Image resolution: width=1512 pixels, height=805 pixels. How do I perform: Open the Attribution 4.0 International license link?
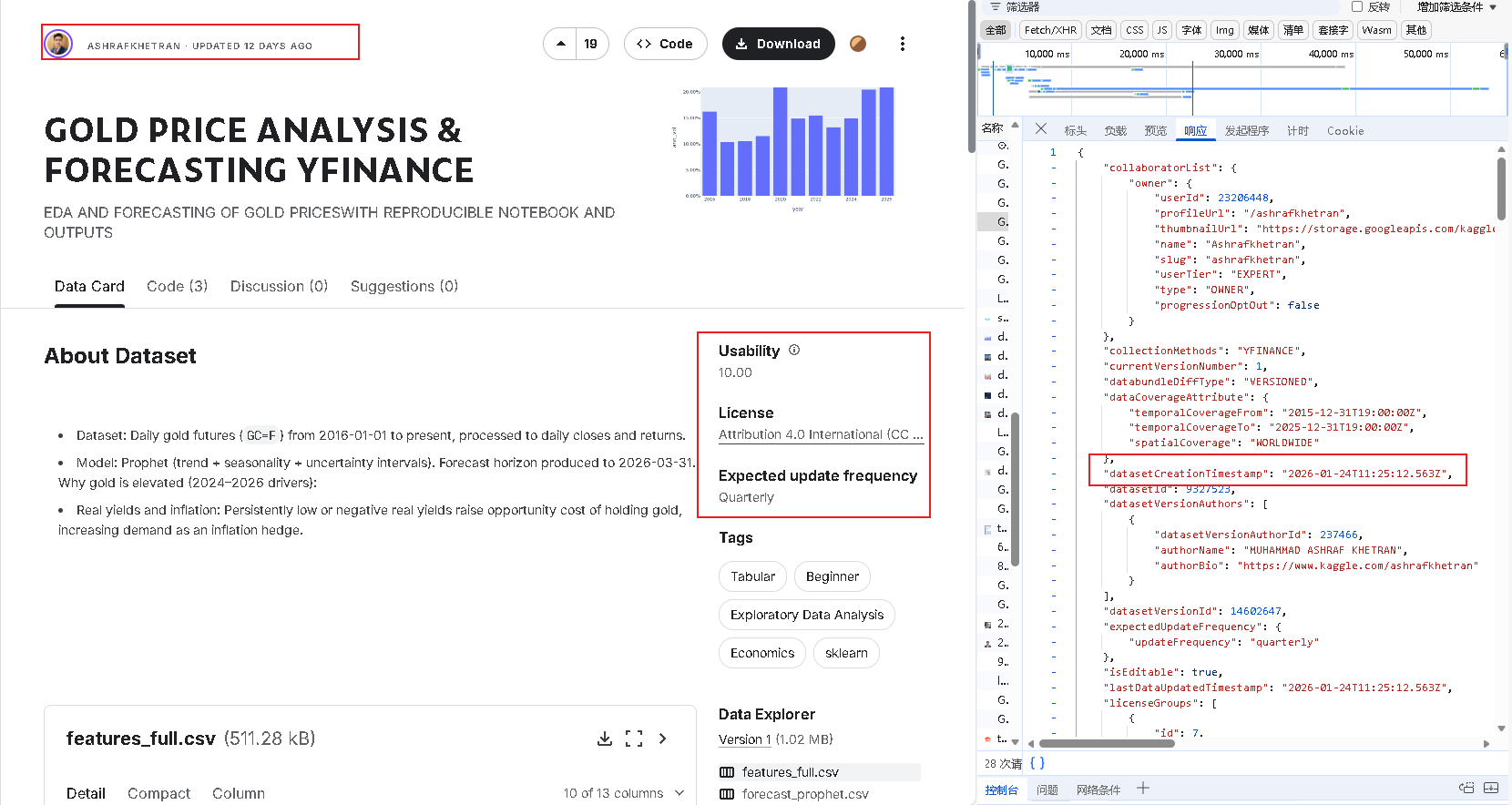point(821,435)
